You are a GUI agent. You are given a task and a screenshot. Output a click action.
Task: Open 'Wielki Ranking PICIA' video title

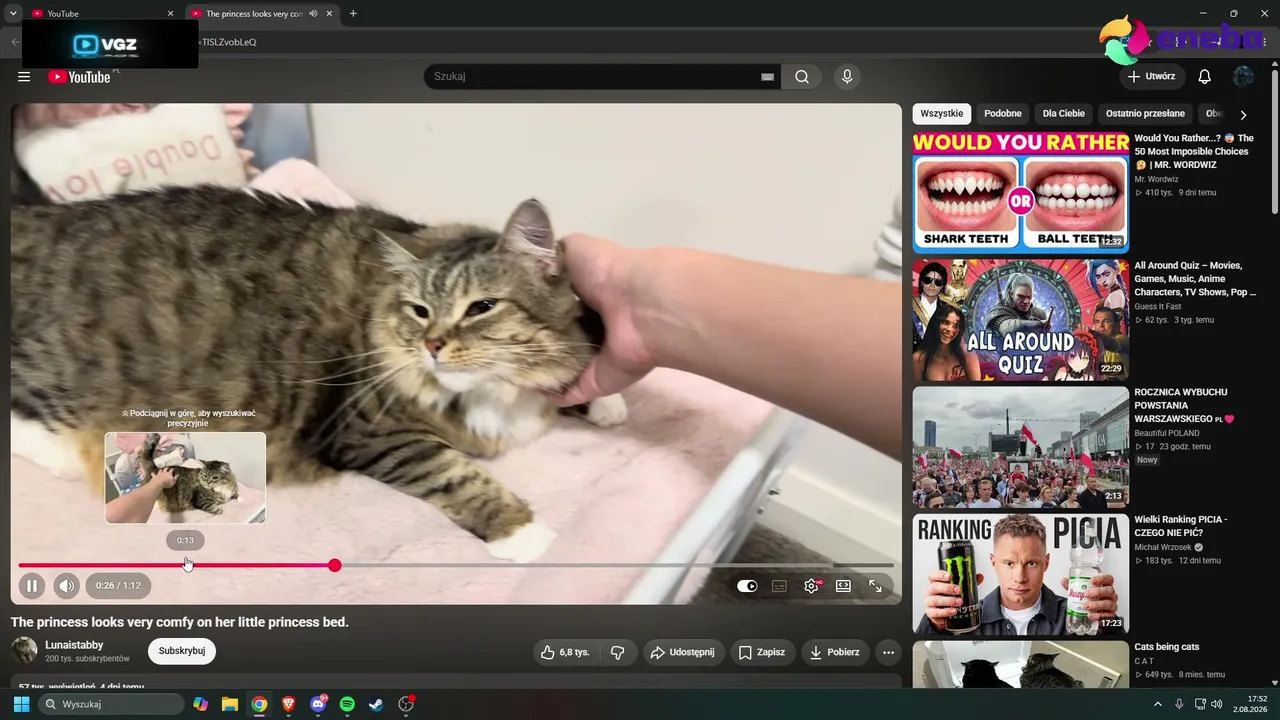point(1181,526)
